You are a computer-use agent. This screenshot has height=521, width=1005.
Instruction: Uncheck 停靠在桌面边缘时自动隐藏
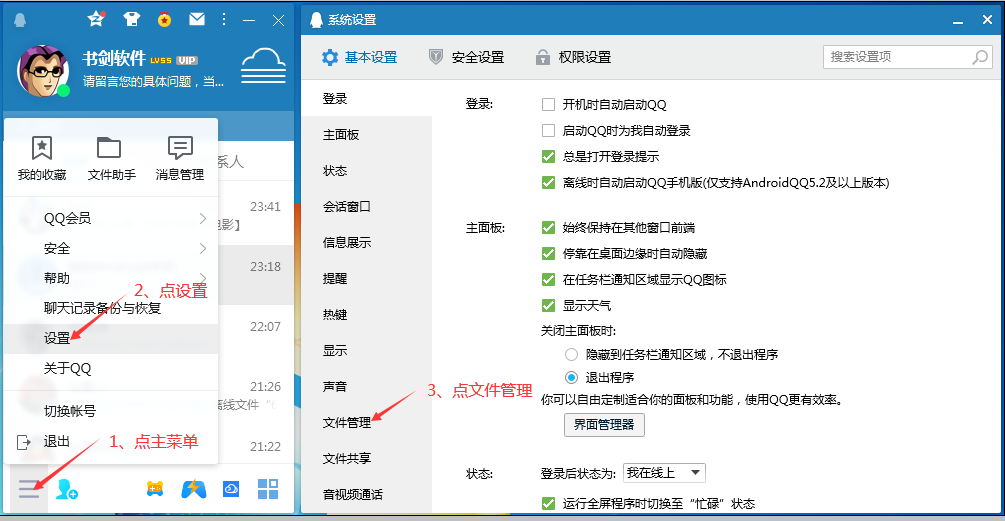click(x=548, y=254)
